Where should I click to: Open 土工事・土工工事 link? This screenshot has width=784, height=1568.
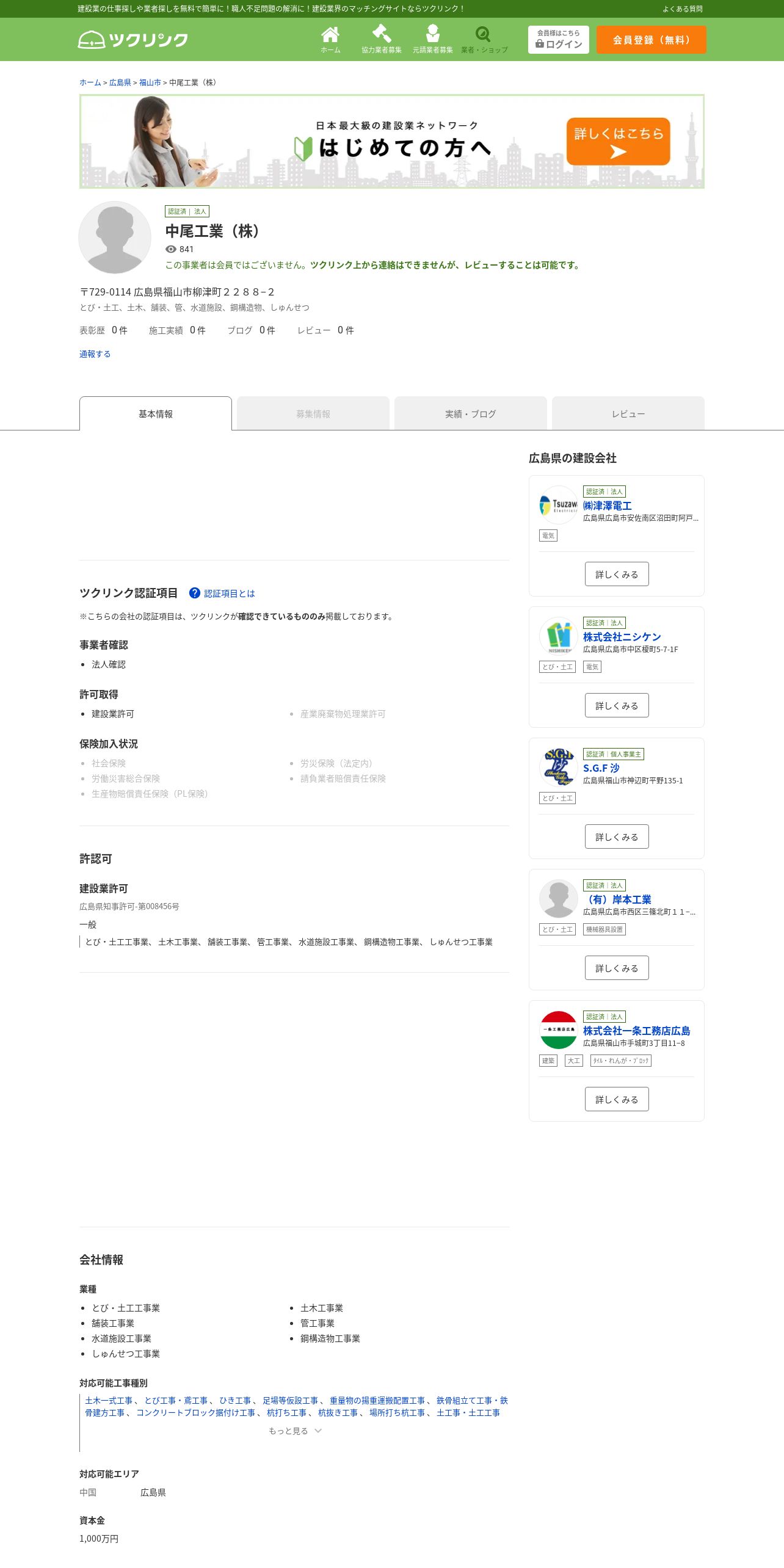click(468, 1412)
